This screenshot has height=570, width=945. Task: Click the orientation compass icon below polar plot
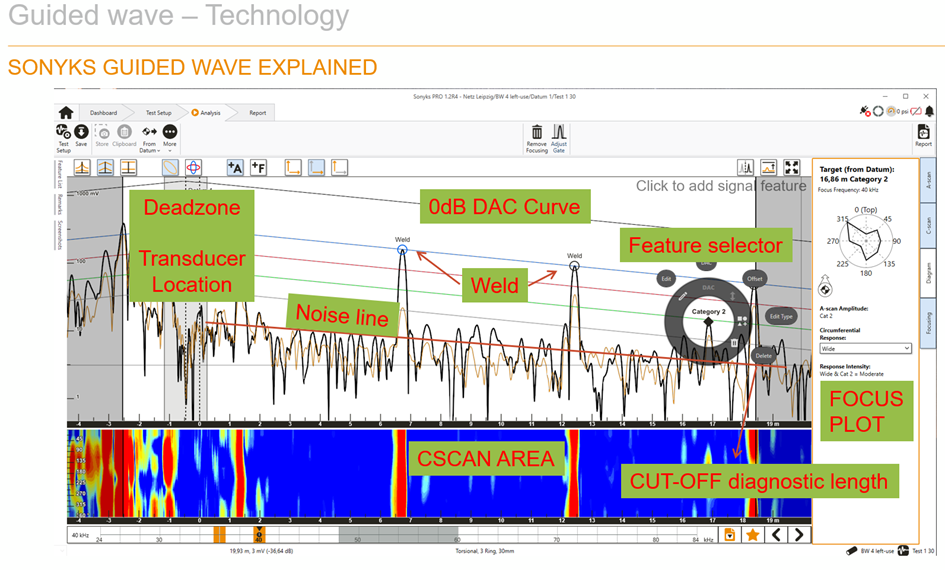(825, 285)
